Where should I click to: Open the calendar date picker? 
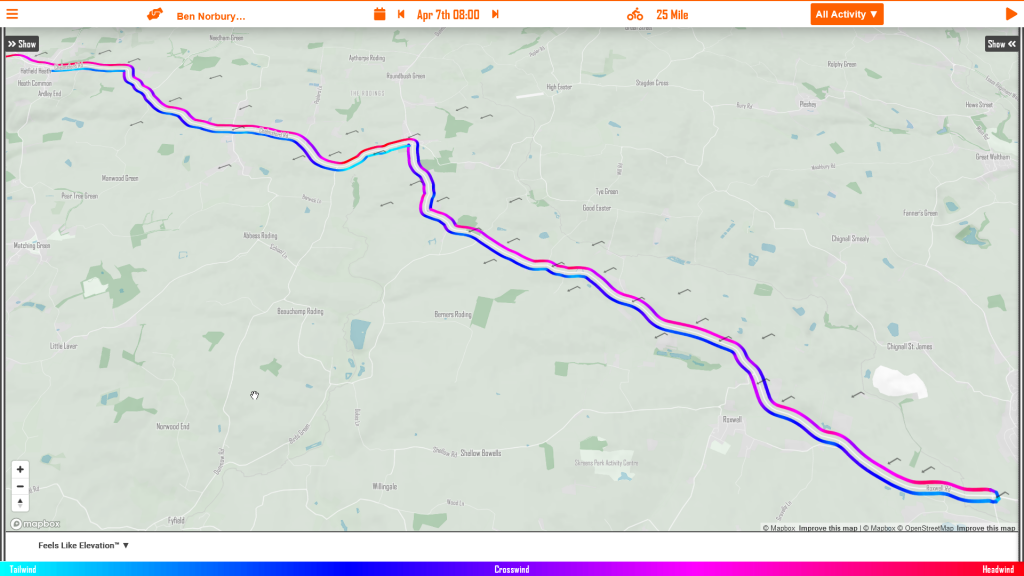[379, 14]
